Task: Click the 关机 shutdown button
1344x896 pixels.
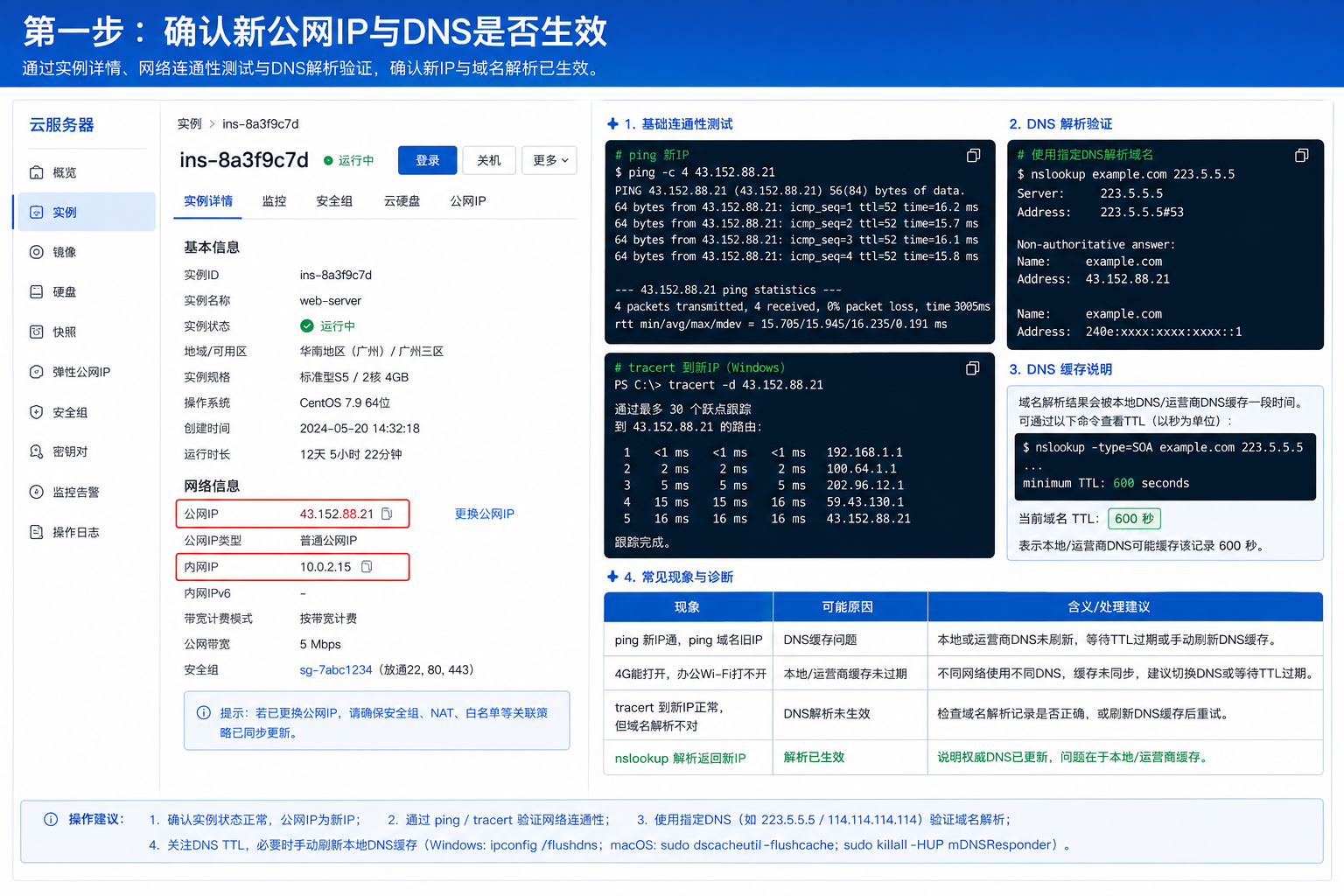Action: click(x=489, y=160)
